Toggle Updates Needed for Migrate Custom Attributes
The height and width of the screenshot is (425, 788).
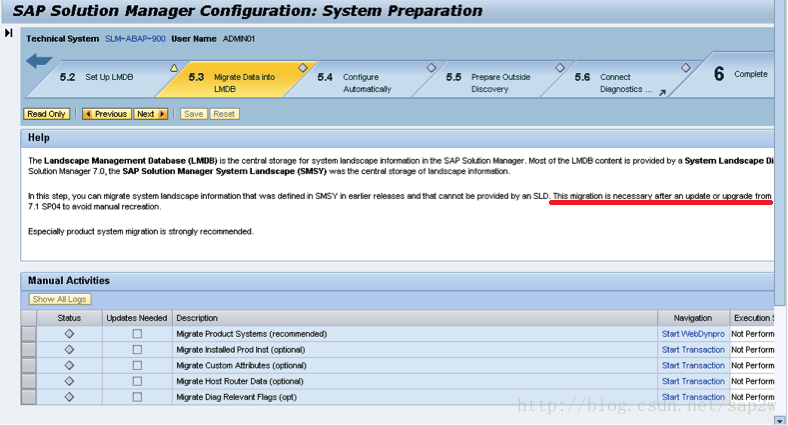tap(137, 365)
